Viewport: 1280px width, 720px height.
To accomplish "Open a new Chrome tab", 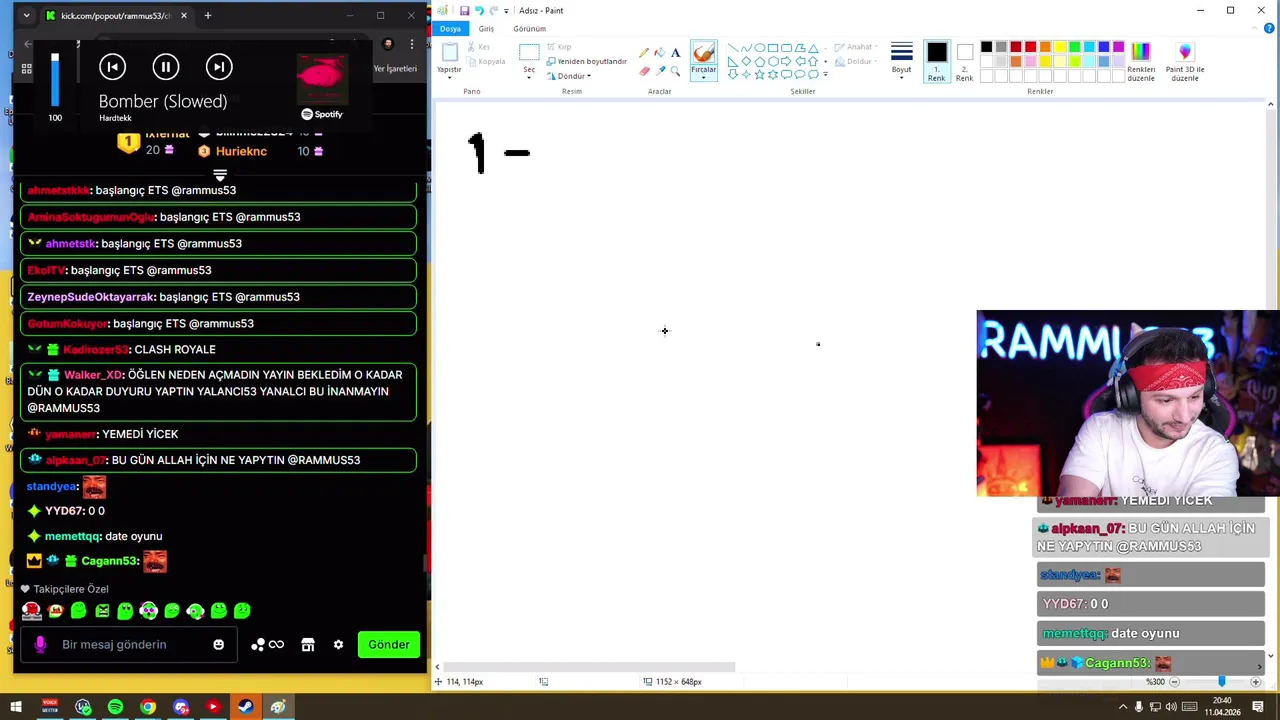I will (x=208, y=15).
